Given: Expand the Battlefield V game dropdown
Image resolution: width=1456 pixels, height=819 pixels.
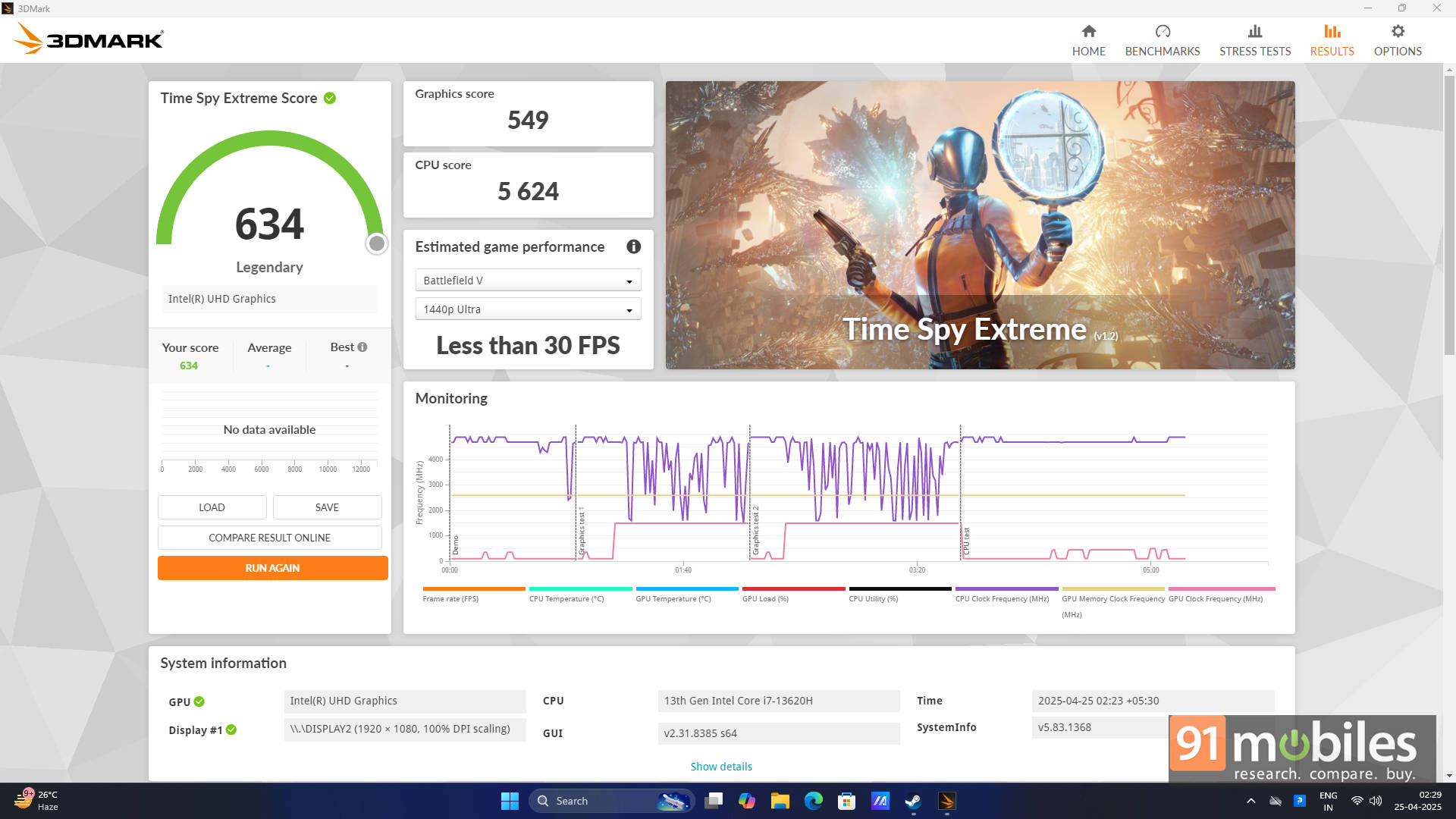Looking at the screenshot, I should [x=528, y=281].
